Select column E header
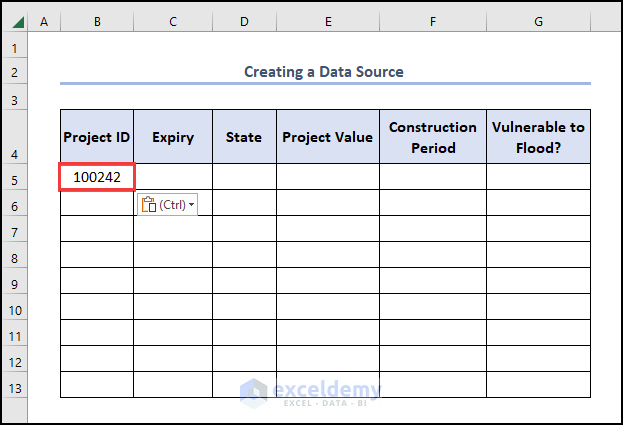The width and height of the screenshot is (623, 425). pyautogui.click(x=328, y=21)
